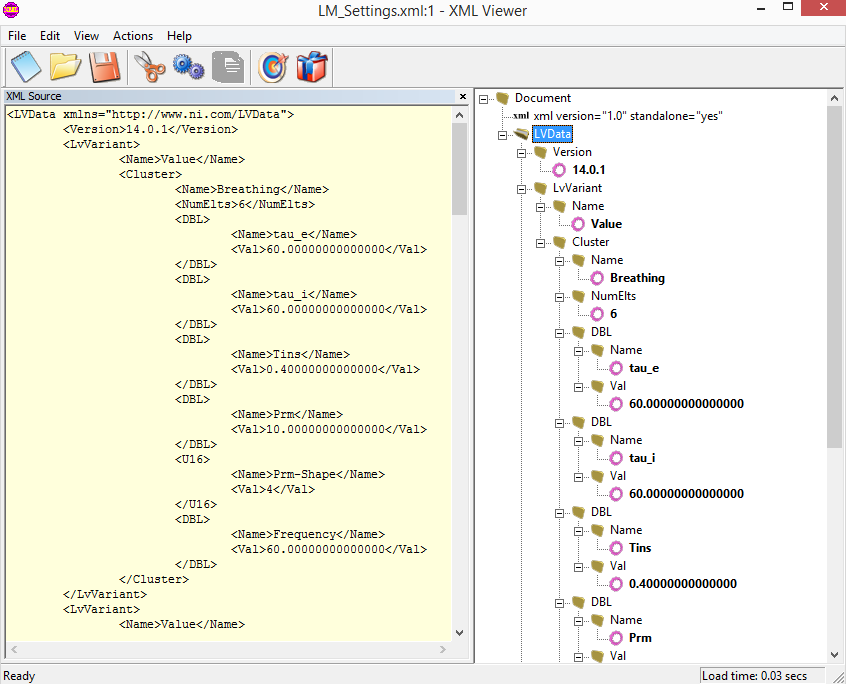Select the Breathing value in the tree
The image size is (846, 684).
tap(637, 278)
